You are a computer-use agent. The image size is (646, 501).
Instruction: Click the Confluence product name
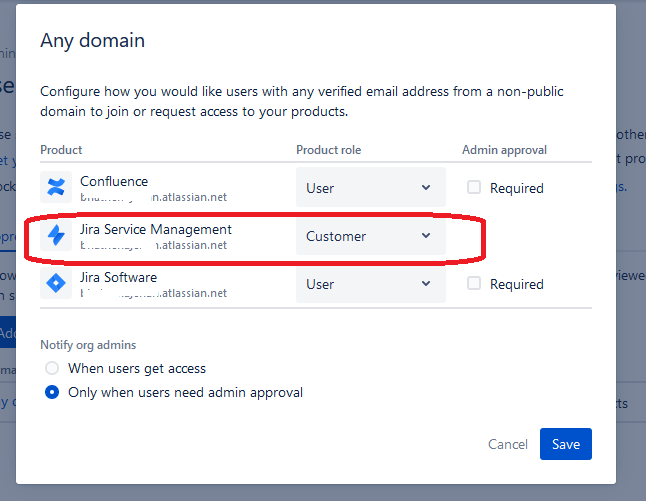point(114,181)
